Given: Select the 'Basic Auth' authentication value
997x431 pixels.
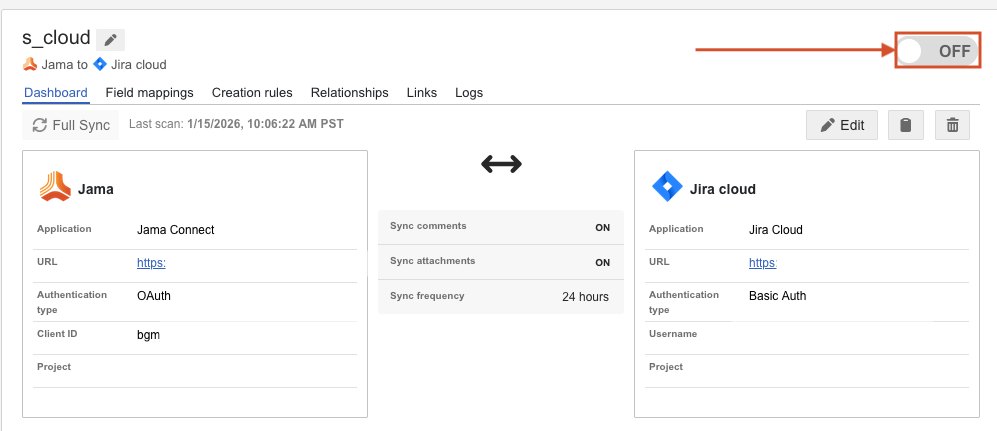Looking at the screenshot, I should click(778, 296).
